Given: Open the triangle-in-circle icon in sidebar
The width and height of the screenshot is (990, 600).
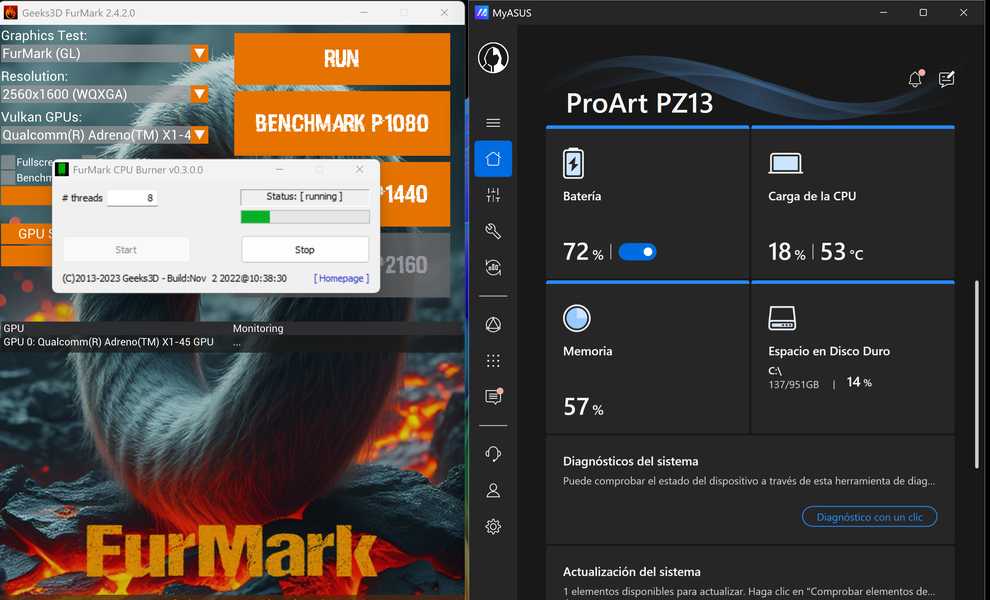Looking at the screenshot, I should click(493, 325).
